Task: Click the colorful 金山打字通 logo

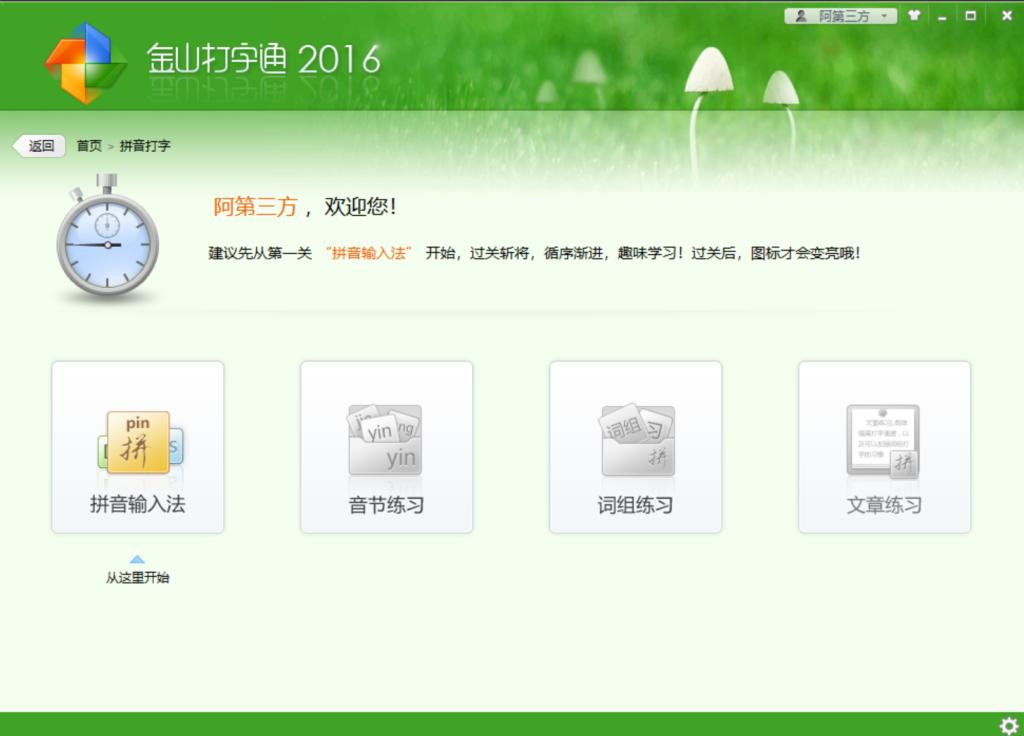Action: 86,63
